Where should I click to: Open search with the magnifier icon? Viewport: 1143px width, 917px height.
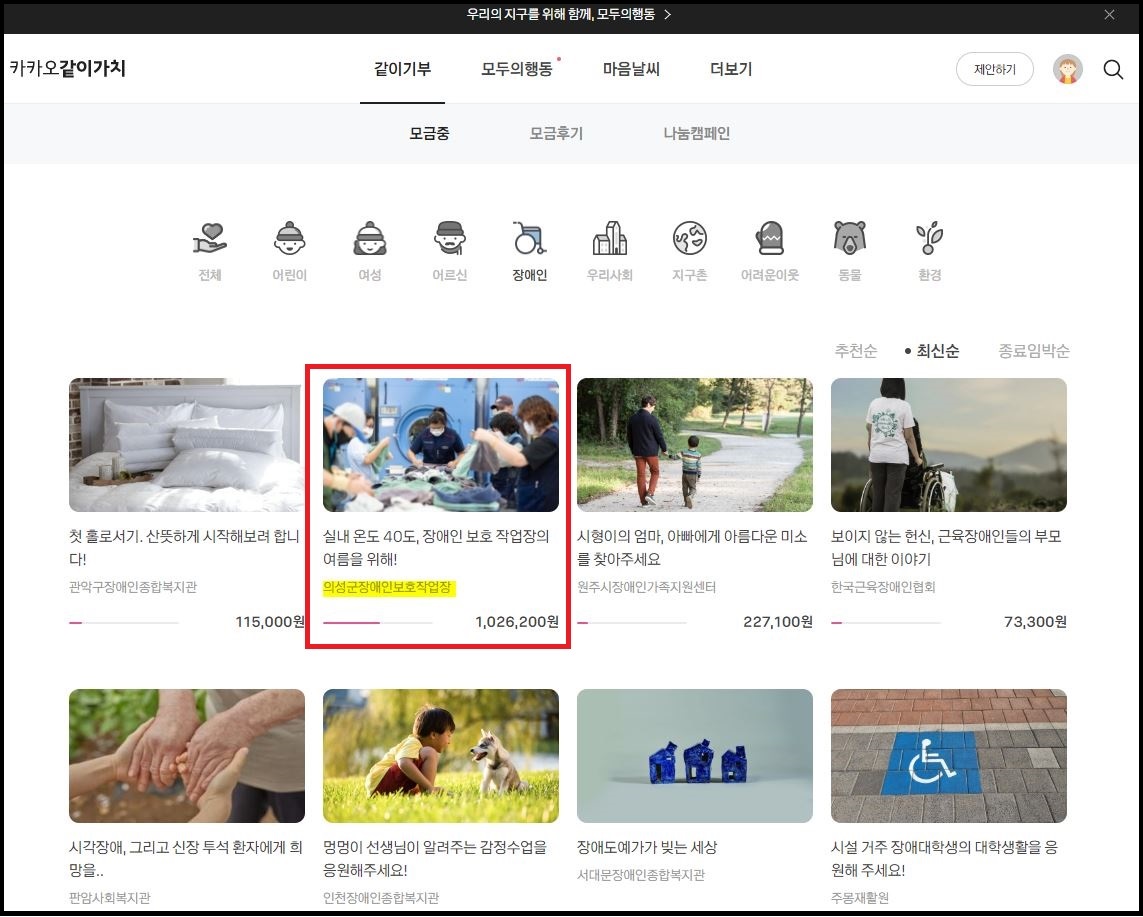(1113, 69)
